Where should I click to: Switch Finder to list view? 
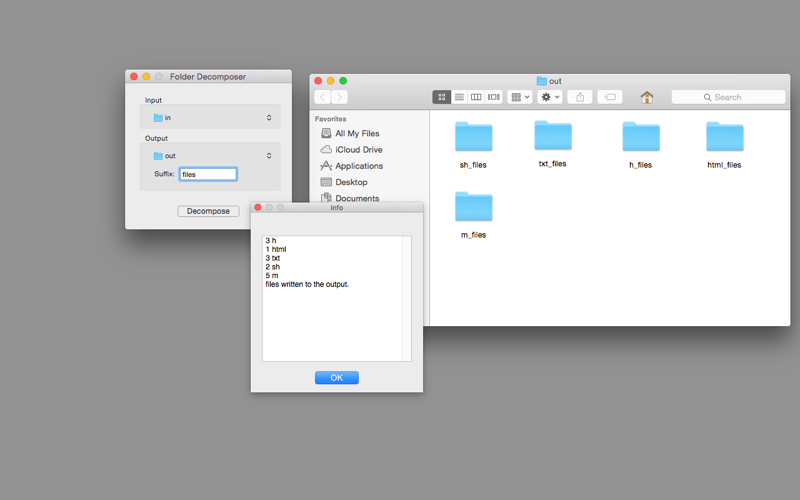pos(459,97)
